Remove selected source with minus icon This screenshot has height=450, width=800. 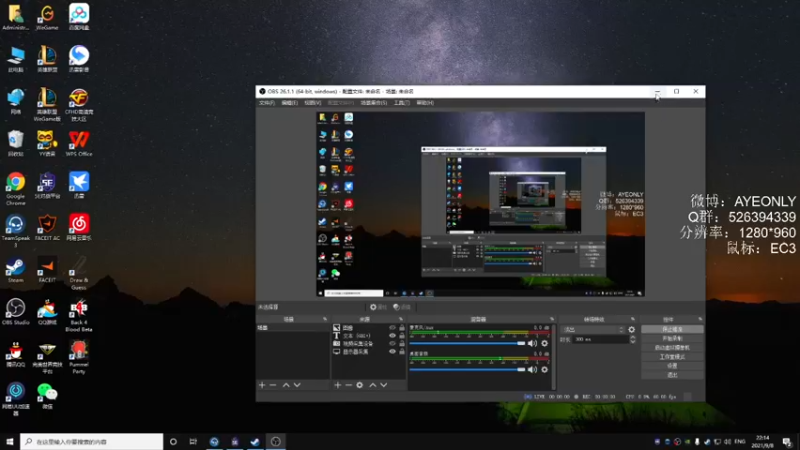(348, 385)
